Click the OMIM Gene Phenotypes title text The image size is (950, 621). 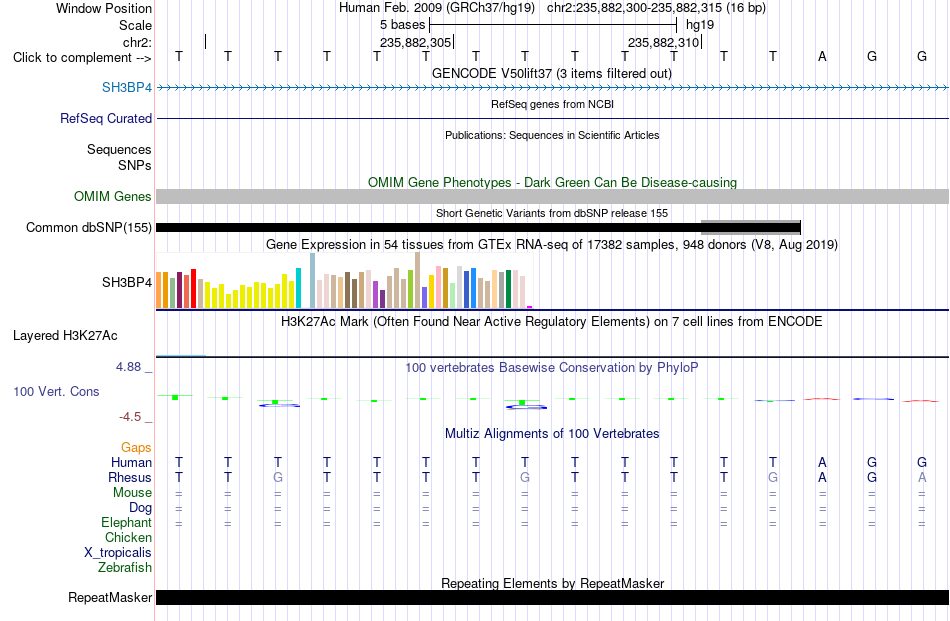553,182
